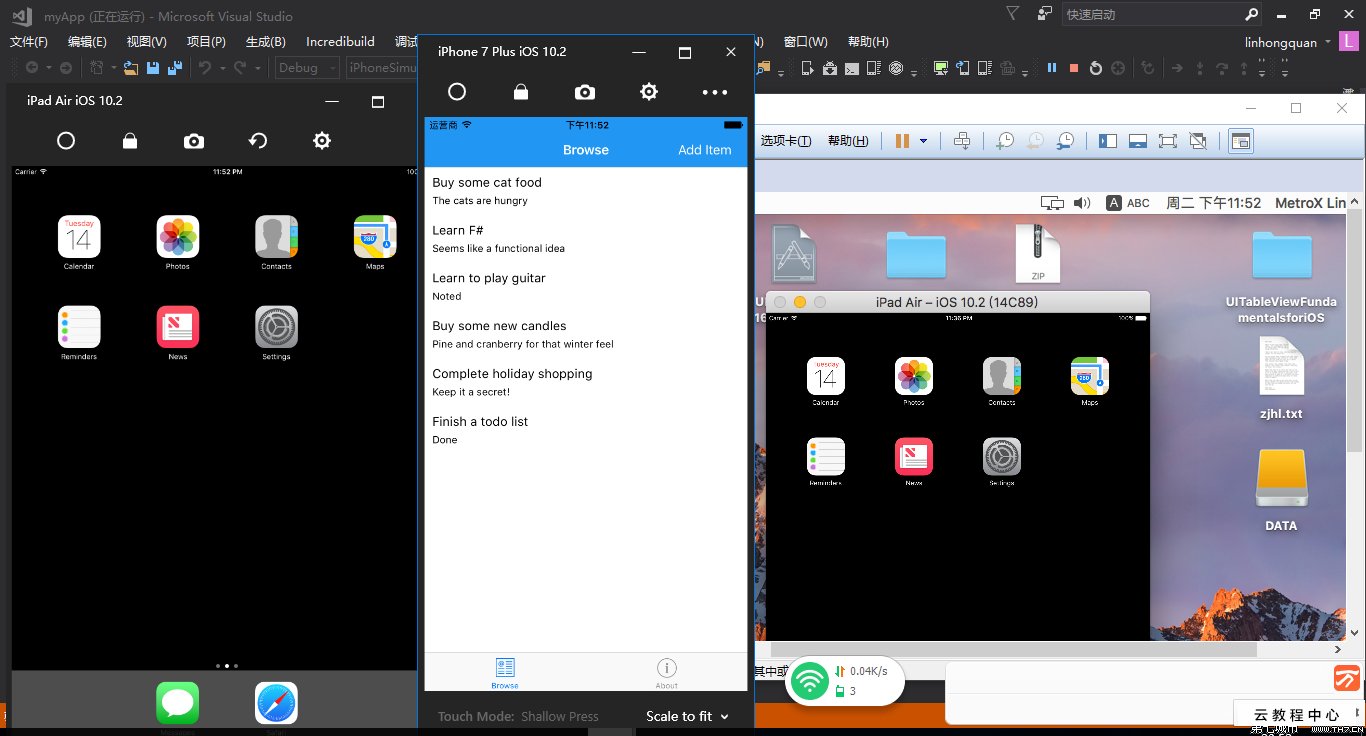Switch macOS input source ABC
Screen dimensions: 1366x736
1128,203
